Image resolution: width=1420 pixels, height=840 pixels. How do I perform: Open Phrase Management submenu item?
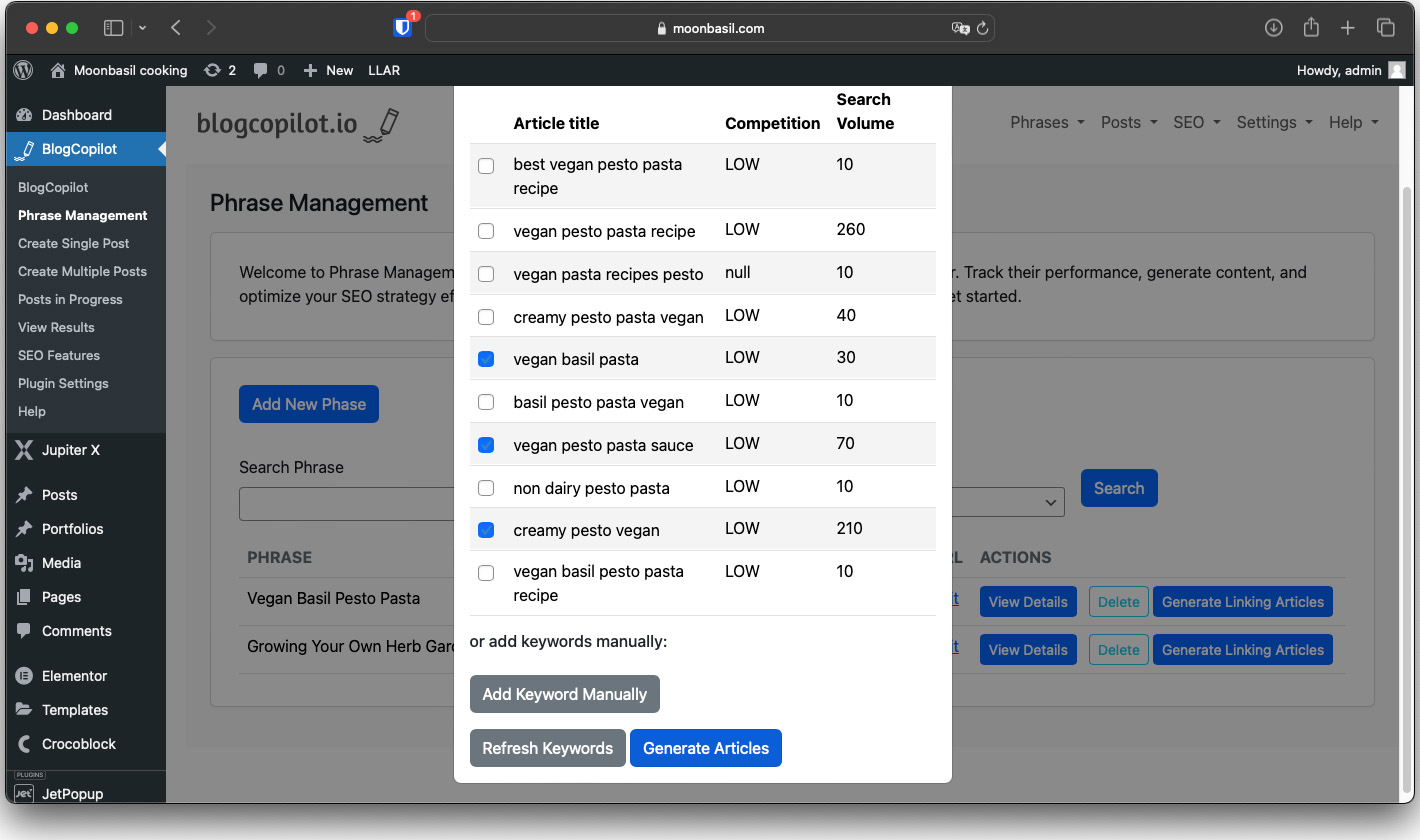[x=82, y=215]
